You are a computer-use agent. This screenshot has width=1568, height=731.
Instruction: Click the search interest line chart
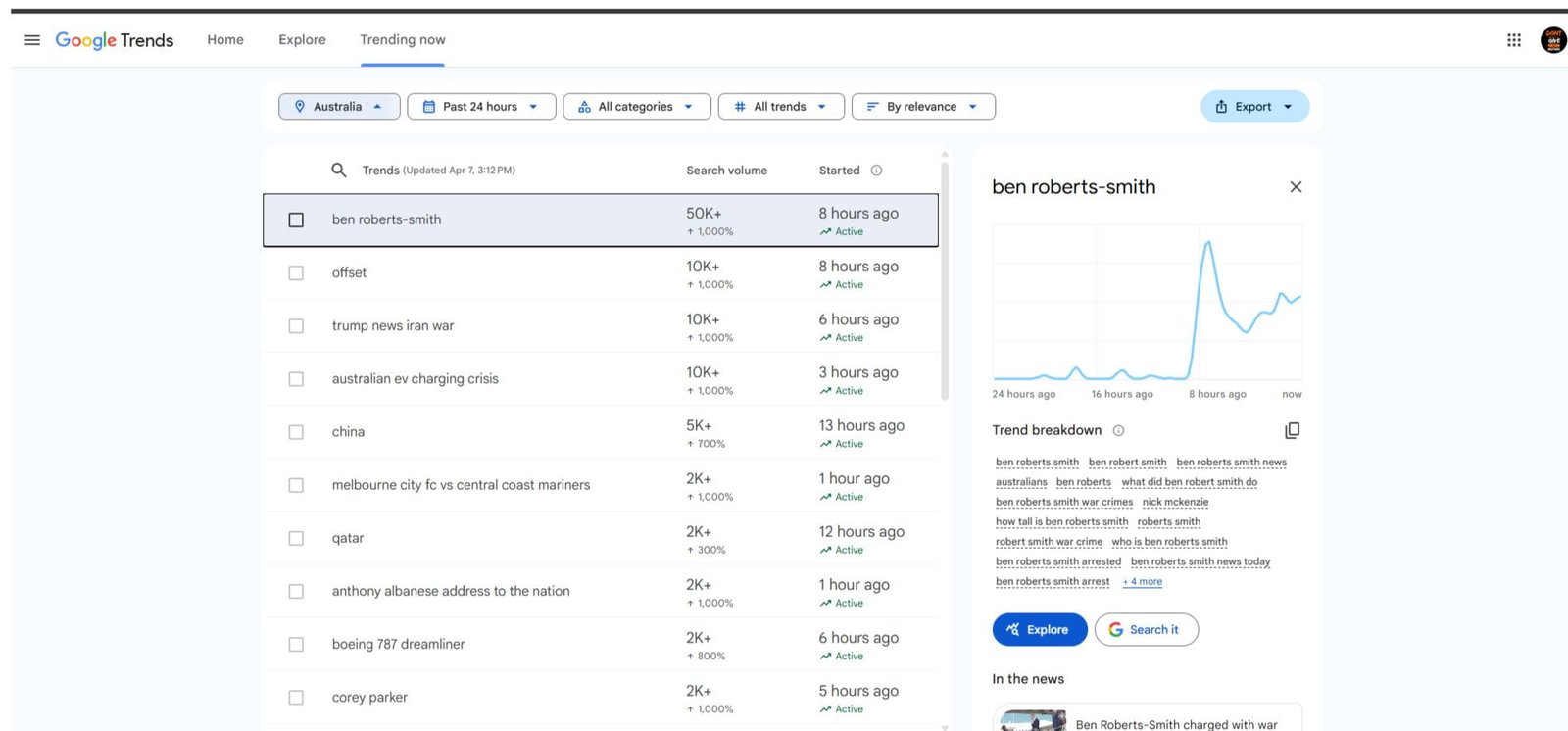[1147, 303]
